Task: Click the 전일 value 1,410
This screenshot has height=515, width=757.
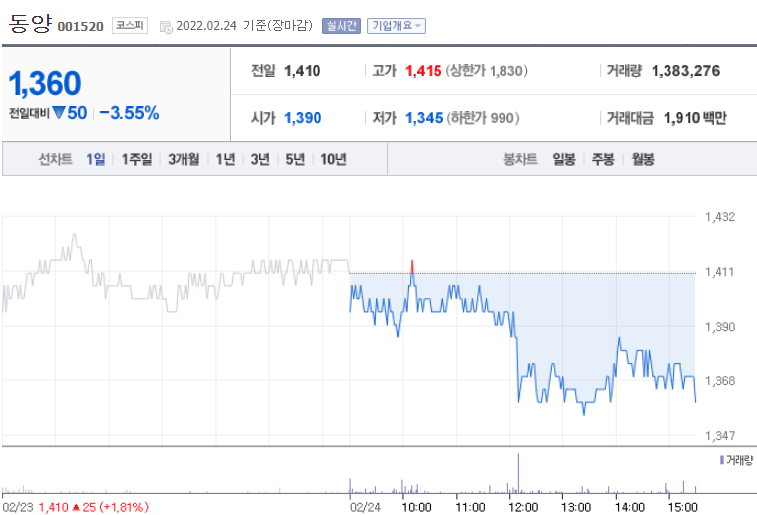Action: click(302, 71)
